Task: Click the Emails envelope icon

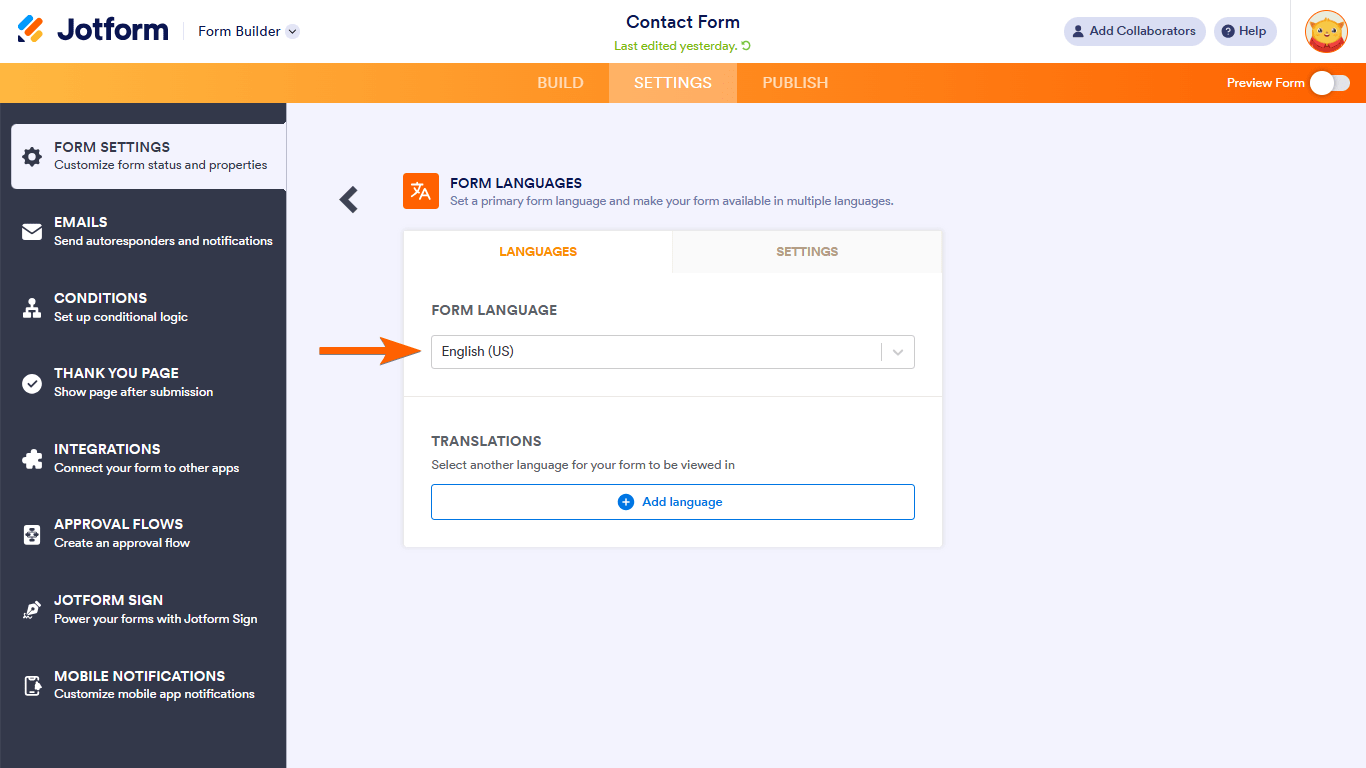Action: (32, 232)
